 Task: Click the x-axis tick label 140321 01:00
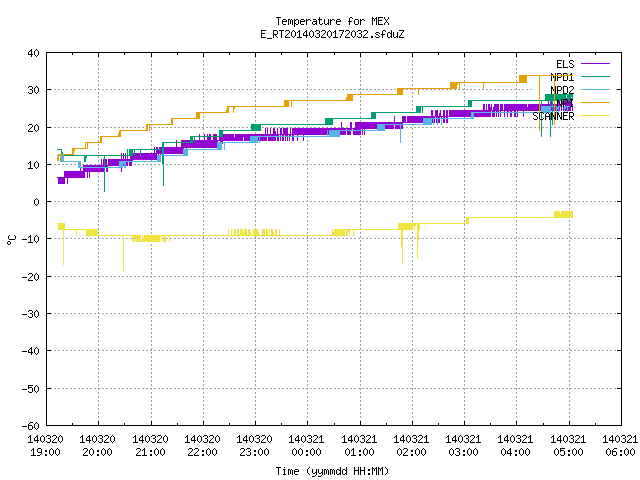tap(359, 446)
